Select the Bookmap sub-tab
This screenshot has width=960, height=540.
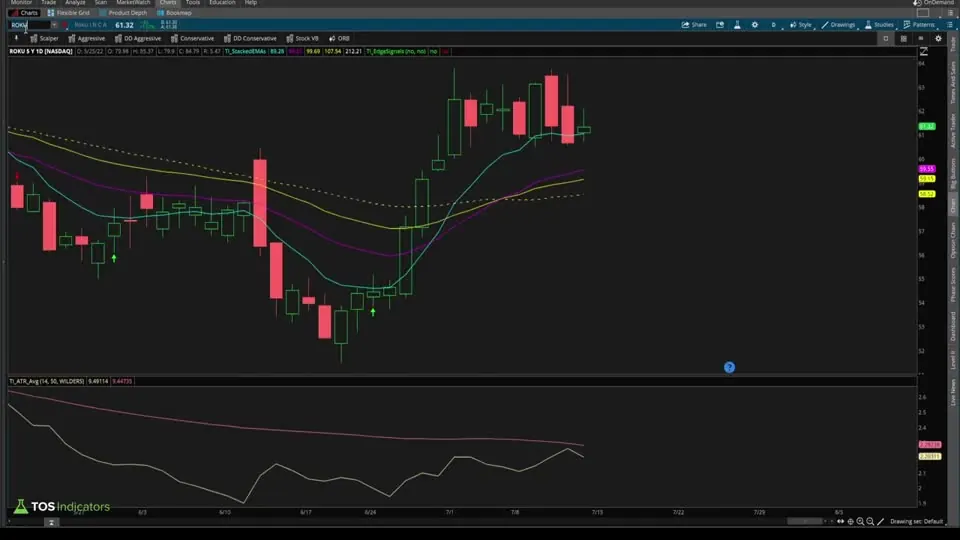pos(174,13)
